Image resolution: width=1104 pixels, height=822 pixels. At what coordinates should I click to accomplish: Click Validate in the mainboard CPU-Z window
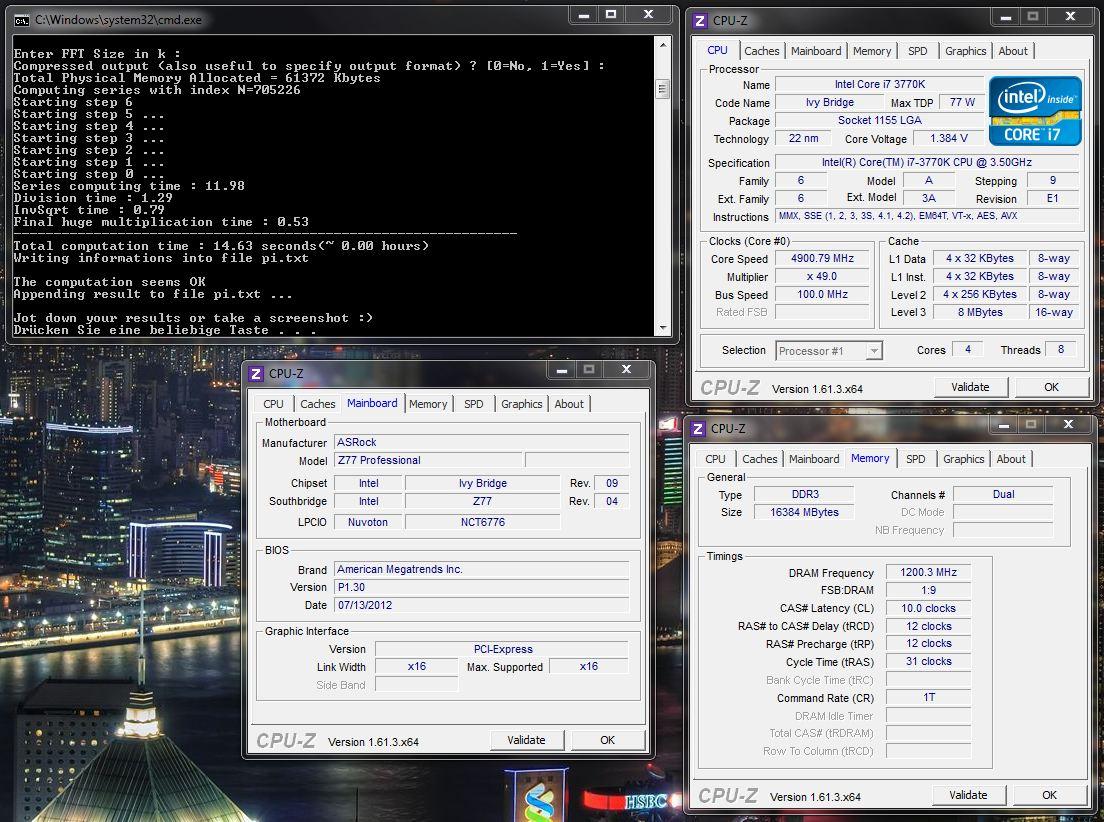click(527, 740)
